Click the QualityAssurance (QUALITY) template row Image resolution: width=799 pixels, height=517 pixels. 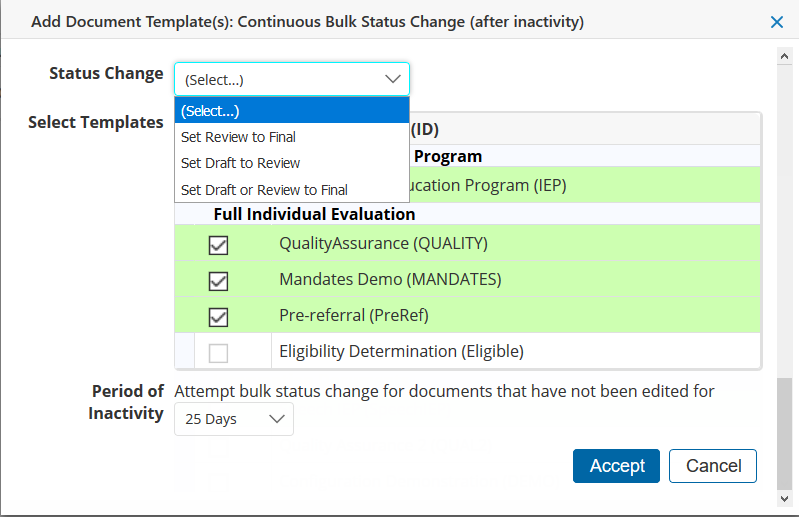click(383, 243)
